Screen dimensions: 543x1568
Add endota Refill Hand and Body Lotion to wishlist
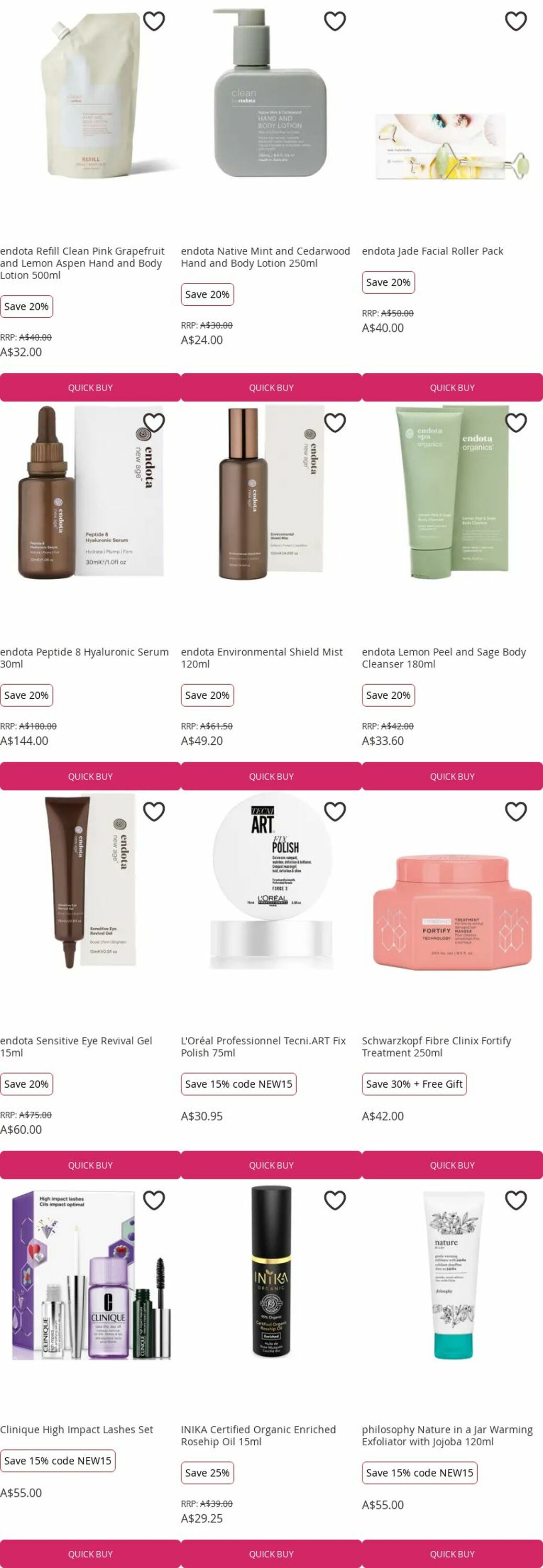[154, 21]
